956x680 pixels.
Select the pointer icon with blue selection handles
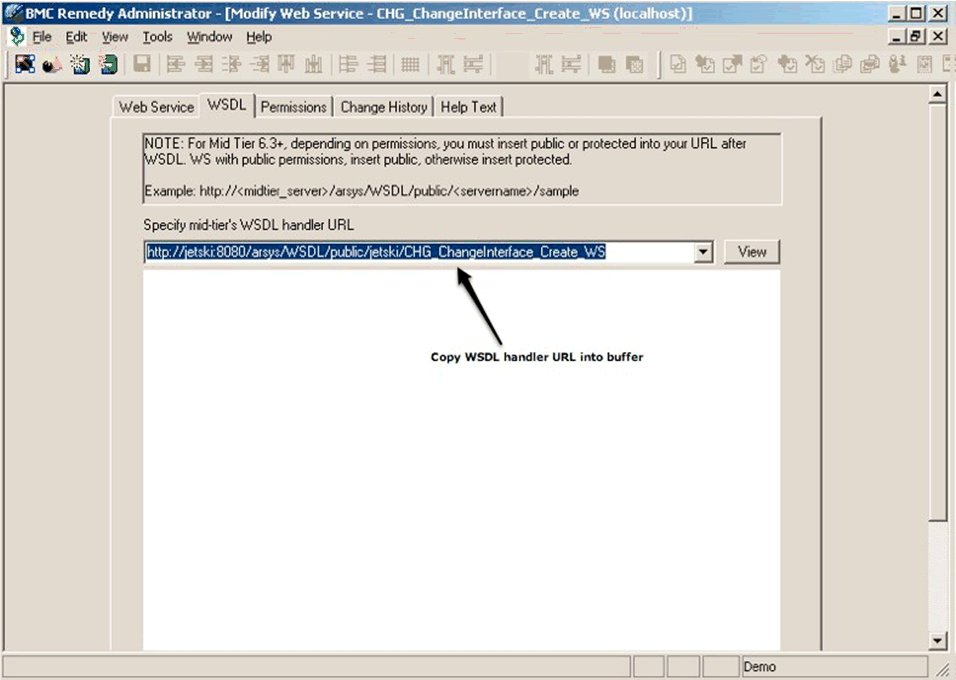(25, 64)
